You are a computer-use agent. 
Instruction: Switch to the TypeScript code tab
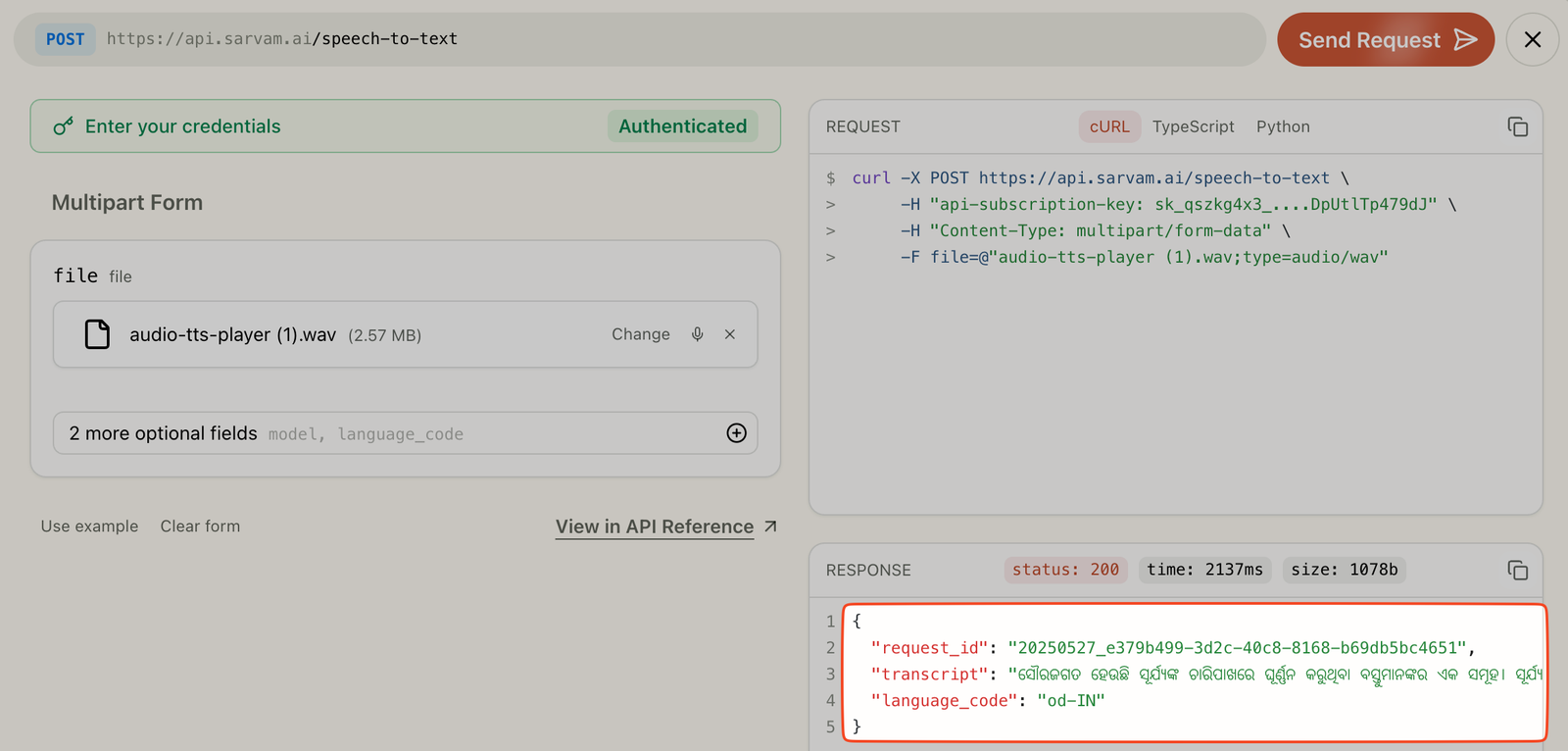(x=1193, y=126)
